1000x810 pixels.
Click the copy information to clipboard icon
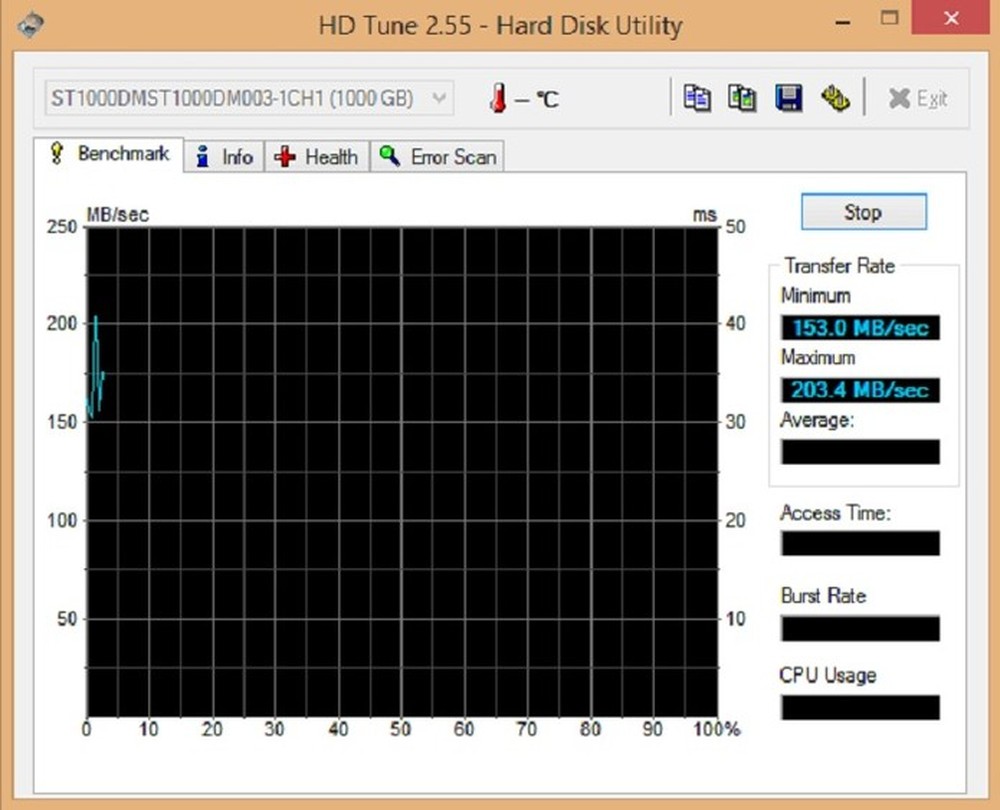point(697,97)
